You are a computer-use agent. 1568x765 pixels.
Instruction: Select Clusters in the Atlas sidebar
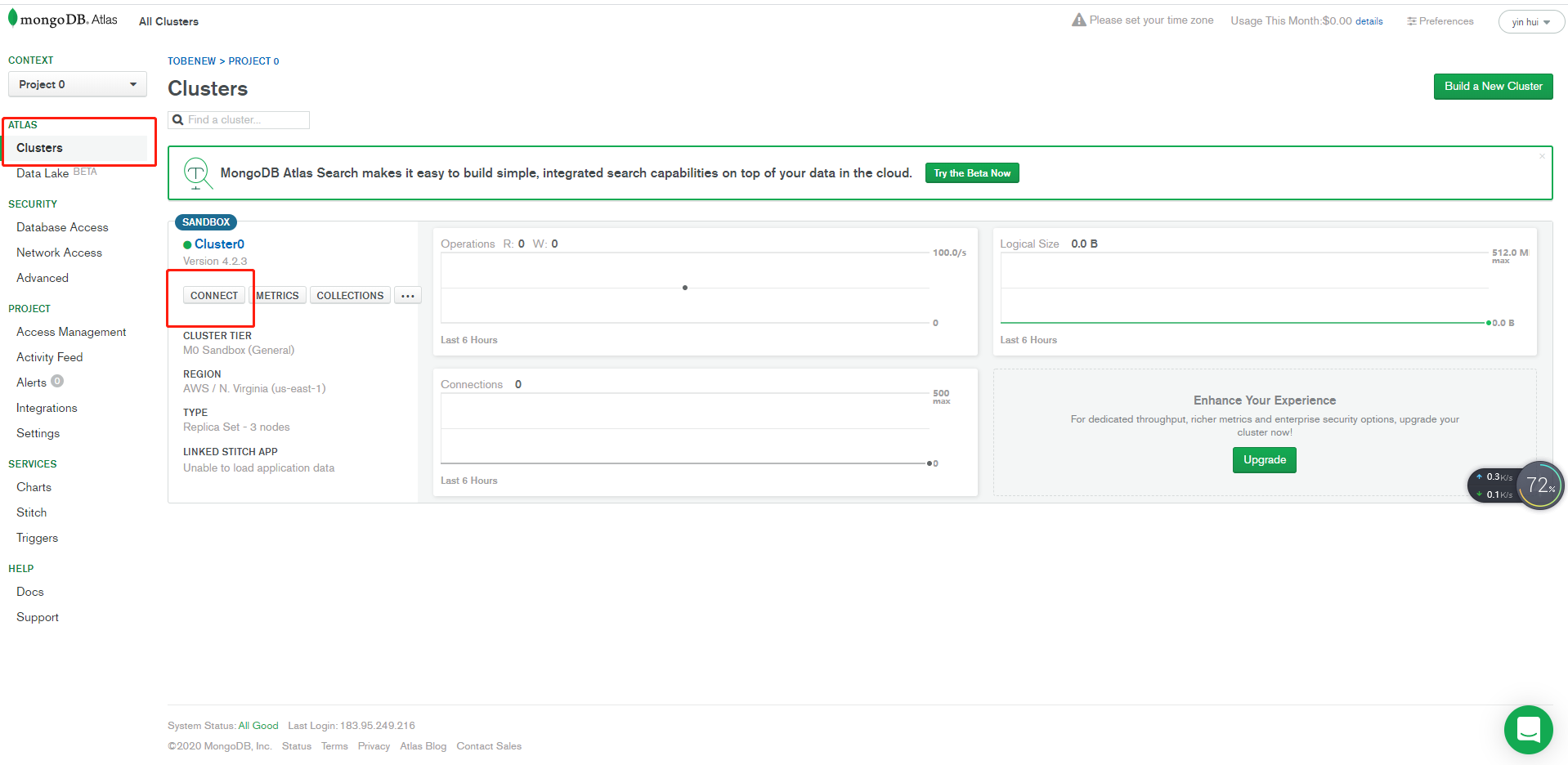pyautogui.click(x=39, y=148)
